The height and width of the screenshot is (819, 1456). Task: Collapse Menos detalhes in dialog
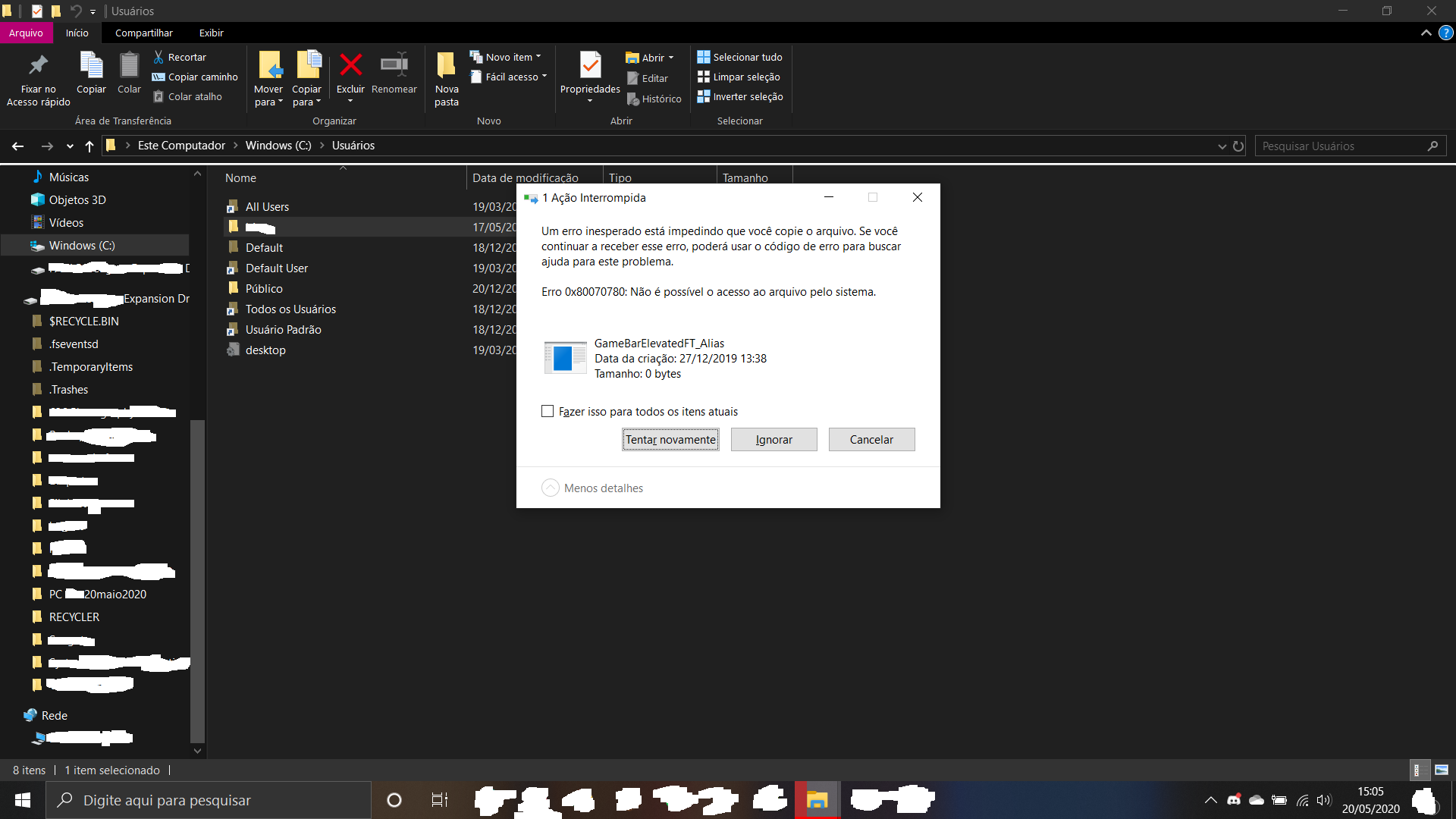coord(592,488)
